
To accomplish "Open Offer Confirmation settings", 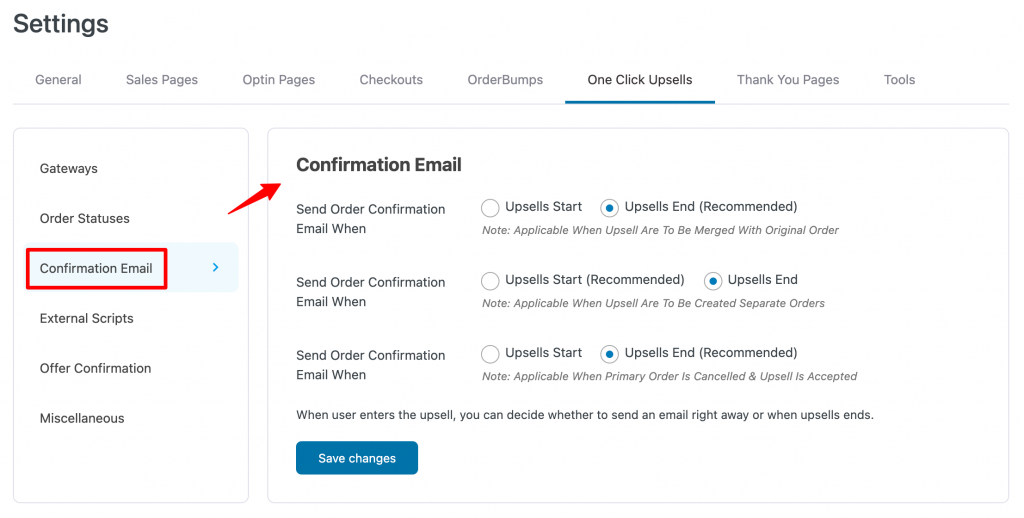I will [95, 368].
